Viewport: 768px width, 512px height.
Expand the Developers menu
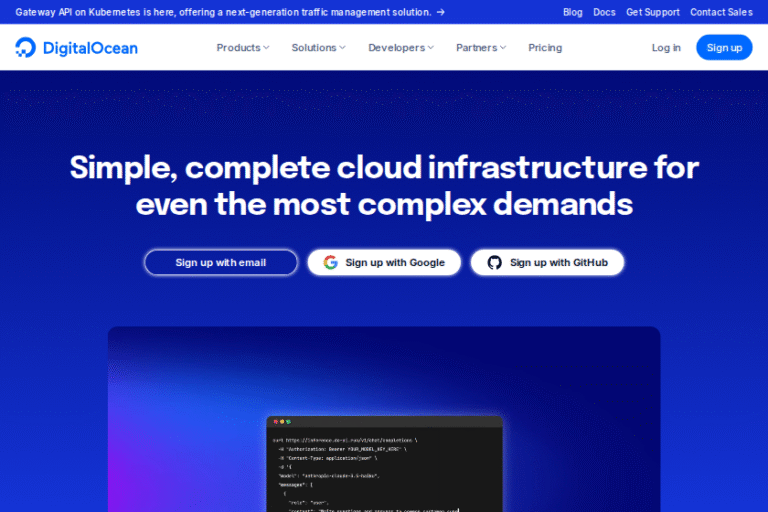(x=401, y=48)
